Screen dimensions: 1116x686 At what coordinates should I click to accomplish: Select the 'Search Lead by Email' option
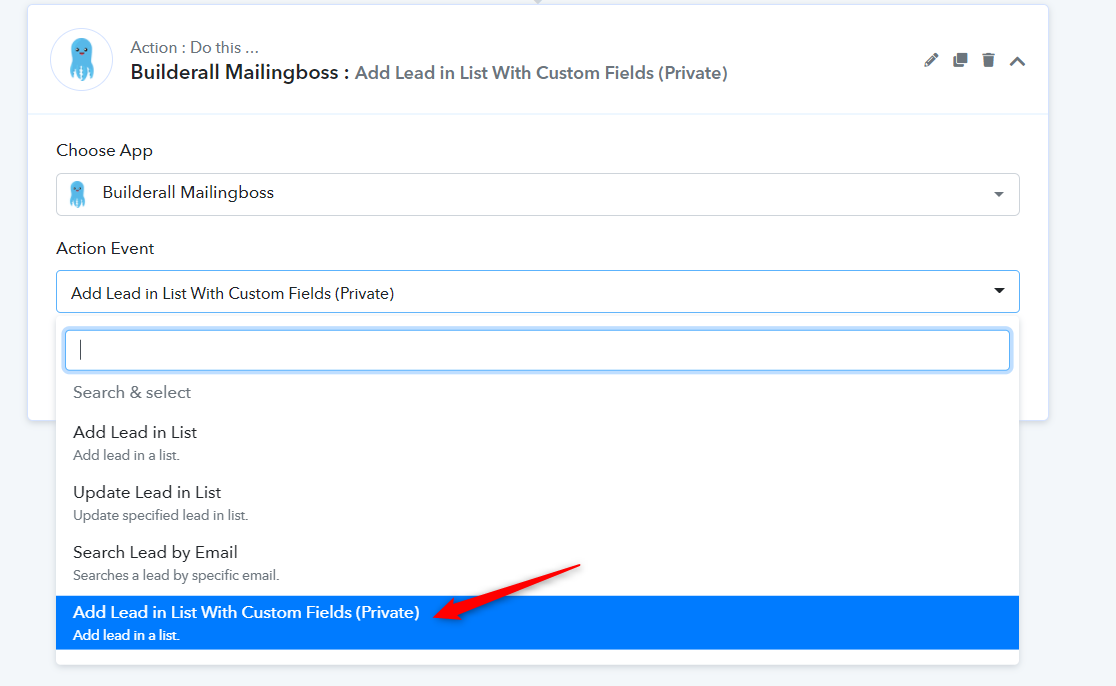(537, 562)
